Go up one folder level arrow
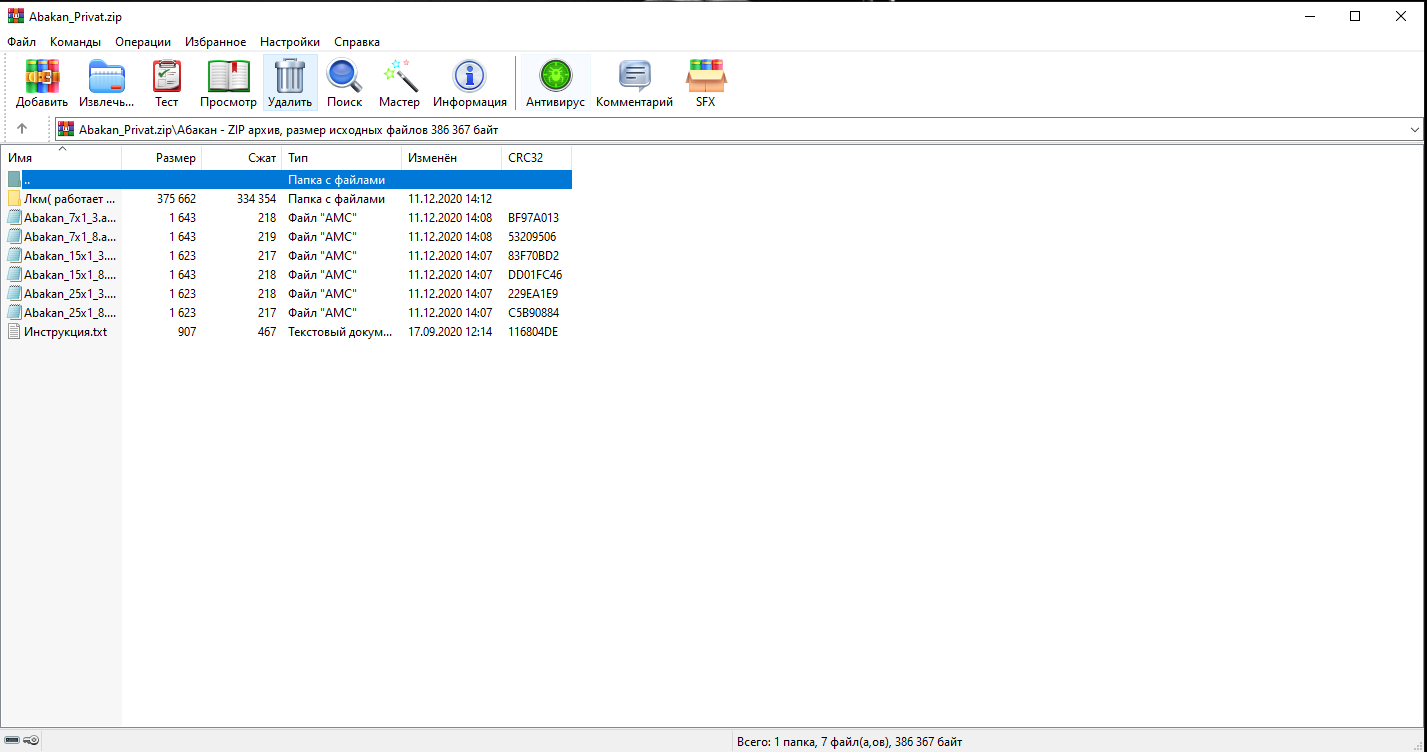 click(22, 129)
